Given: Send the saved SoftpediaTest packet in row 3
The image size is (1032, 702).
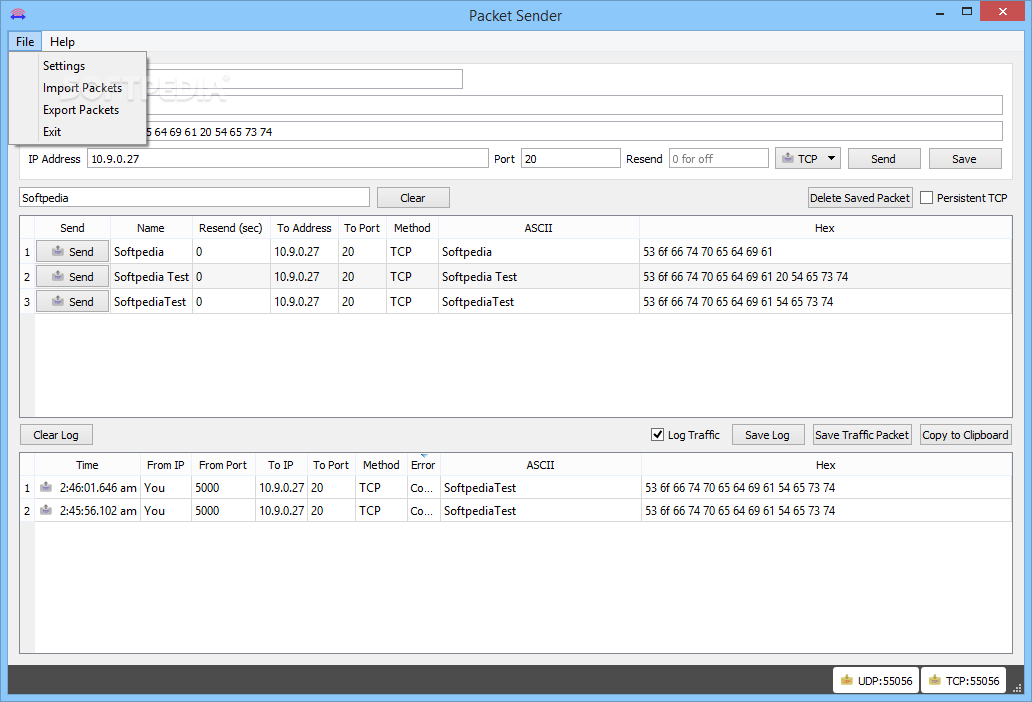Looking at the screenshot, I should click(x=72, y=301).
